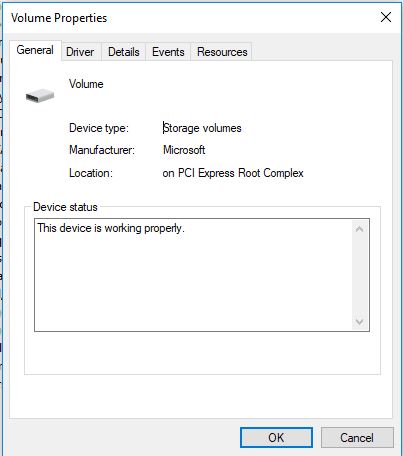
Task: Click 'on PCI Express Root Complex' location text
Action: coord(233,173)
